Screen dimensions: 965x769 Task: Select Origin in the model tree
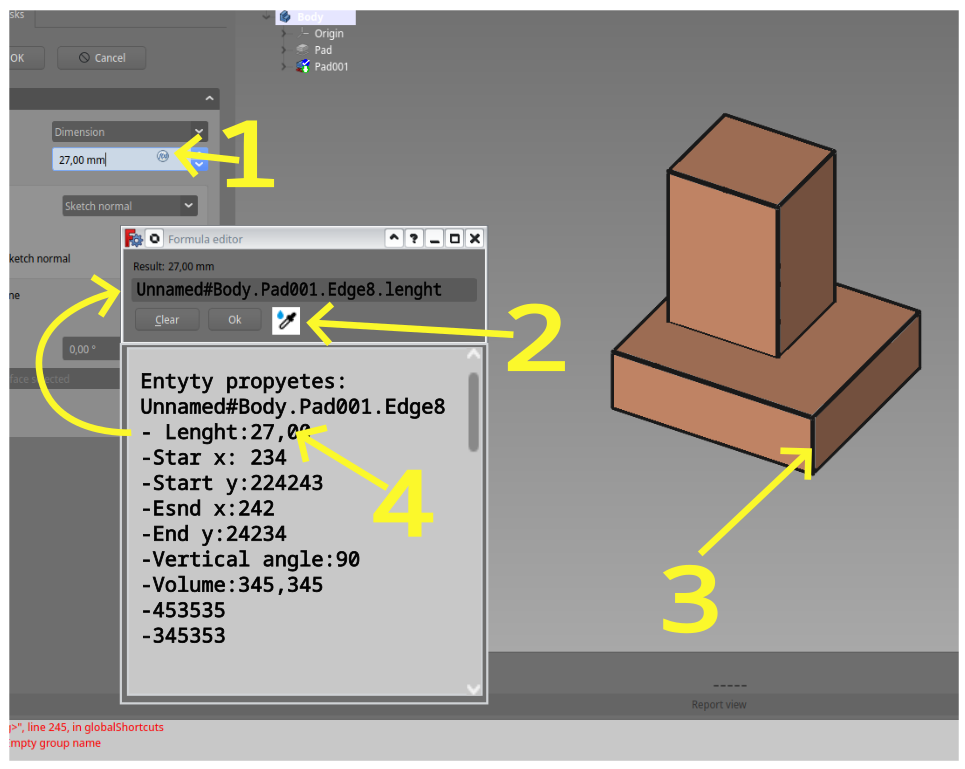pyautogui.click(x=329, y=33)
